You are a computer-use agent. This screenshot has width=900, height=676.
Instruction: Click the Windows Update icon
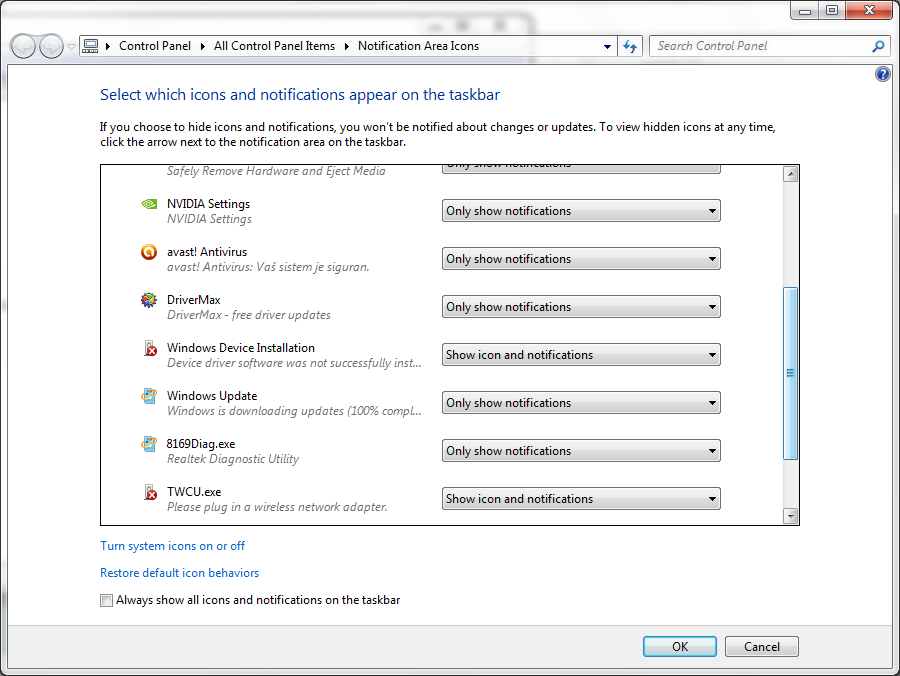(149, 396)
